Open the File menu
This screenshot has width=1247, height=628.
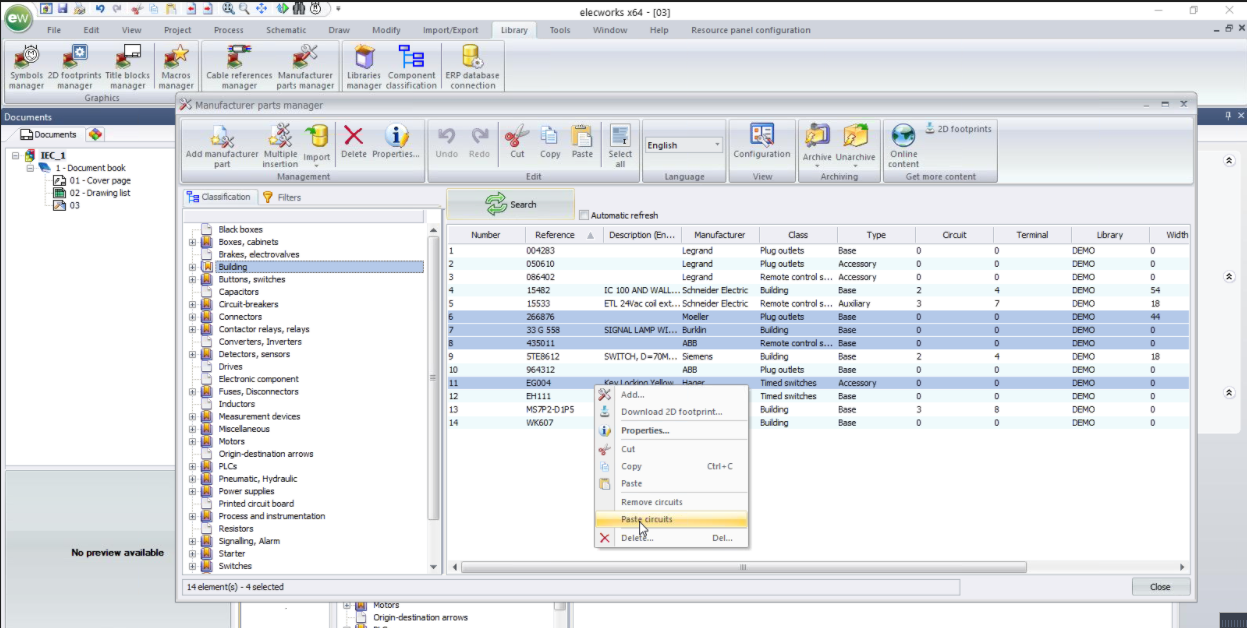pyautogui.click(x=54, y=30)
